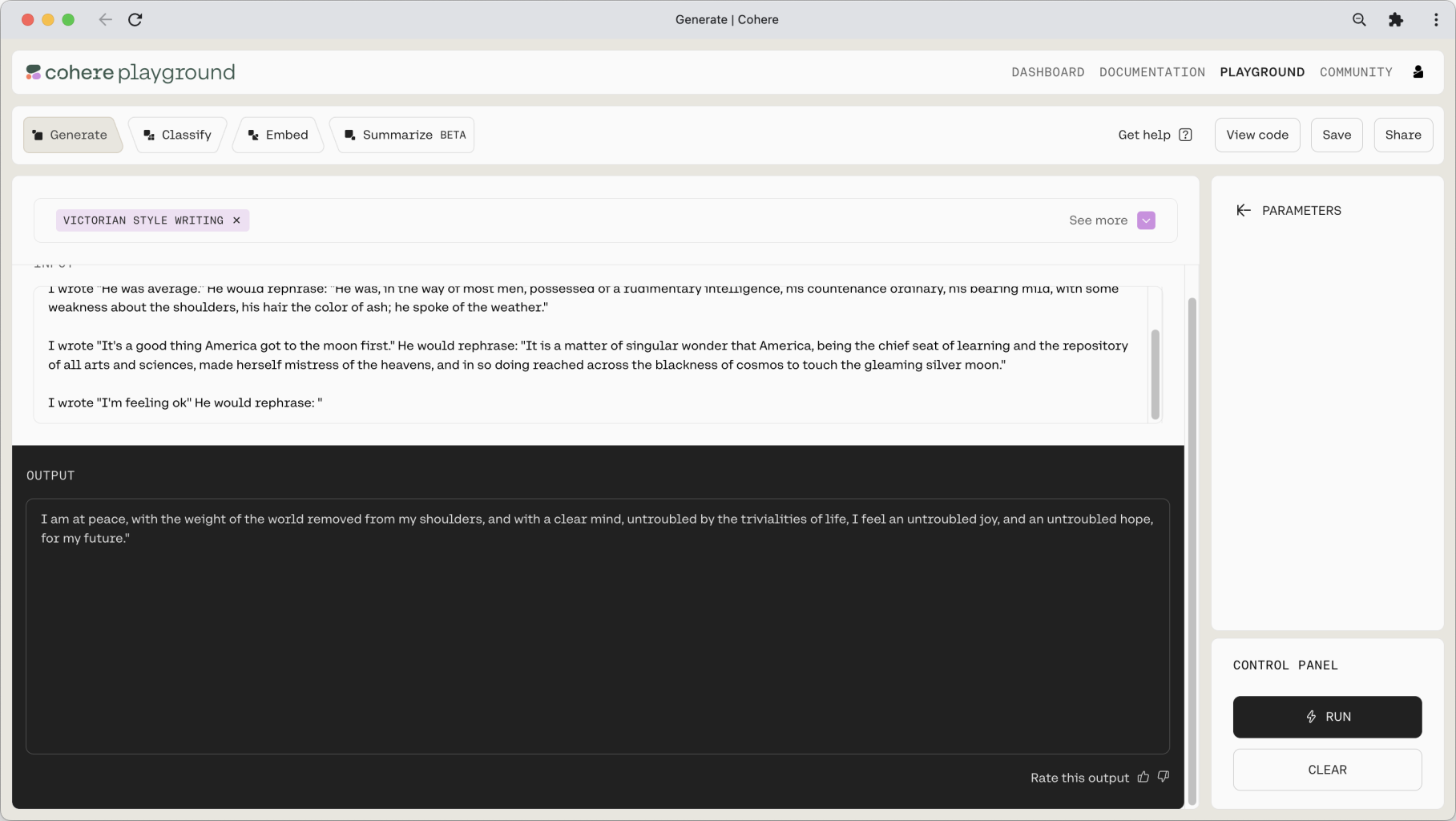Open the user profile icon

1418,72
